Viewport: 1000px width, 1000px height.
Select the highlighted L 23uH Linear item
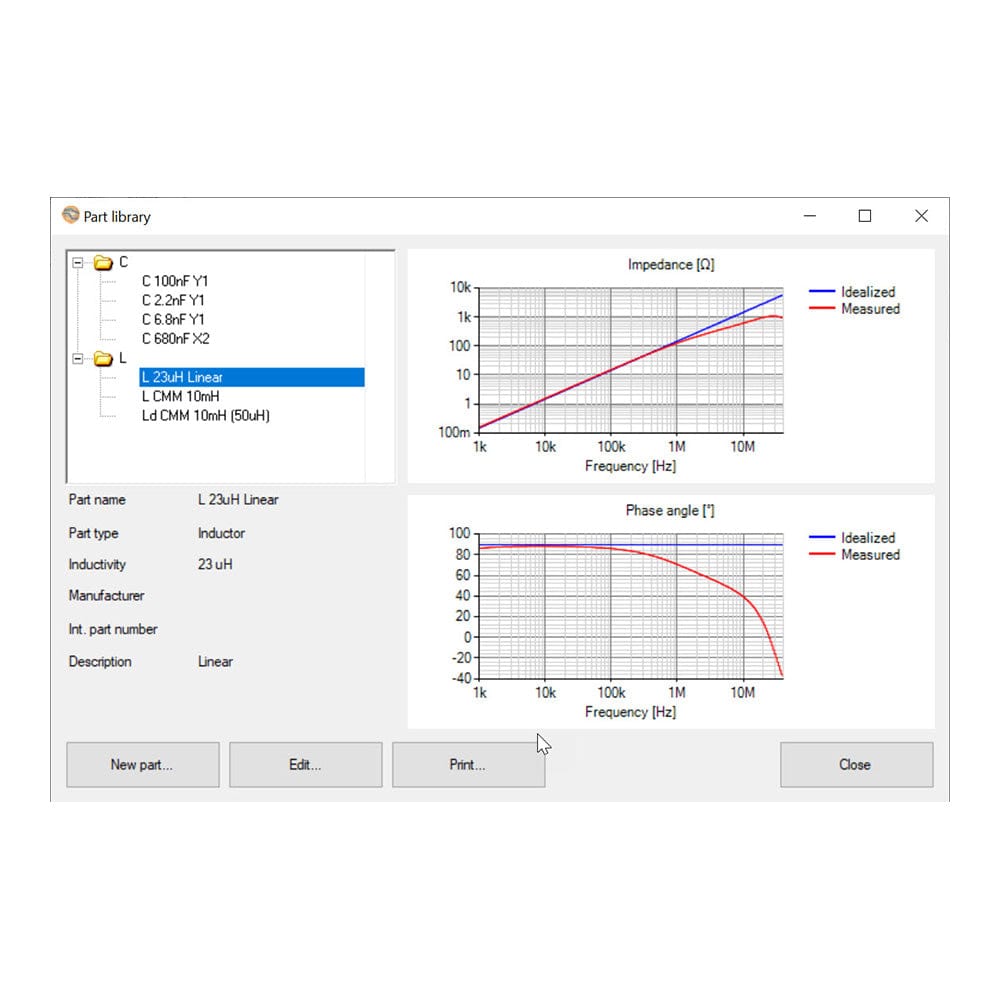point(182,378)
